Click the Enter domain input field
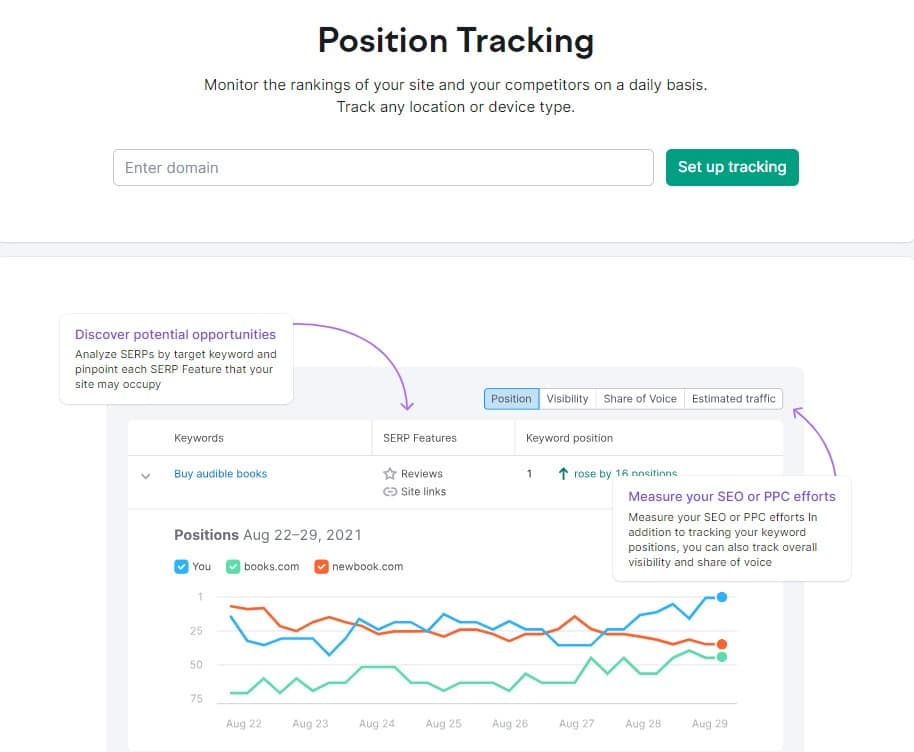The height and width of the screenshot is (752, 914). coord(383,168)
